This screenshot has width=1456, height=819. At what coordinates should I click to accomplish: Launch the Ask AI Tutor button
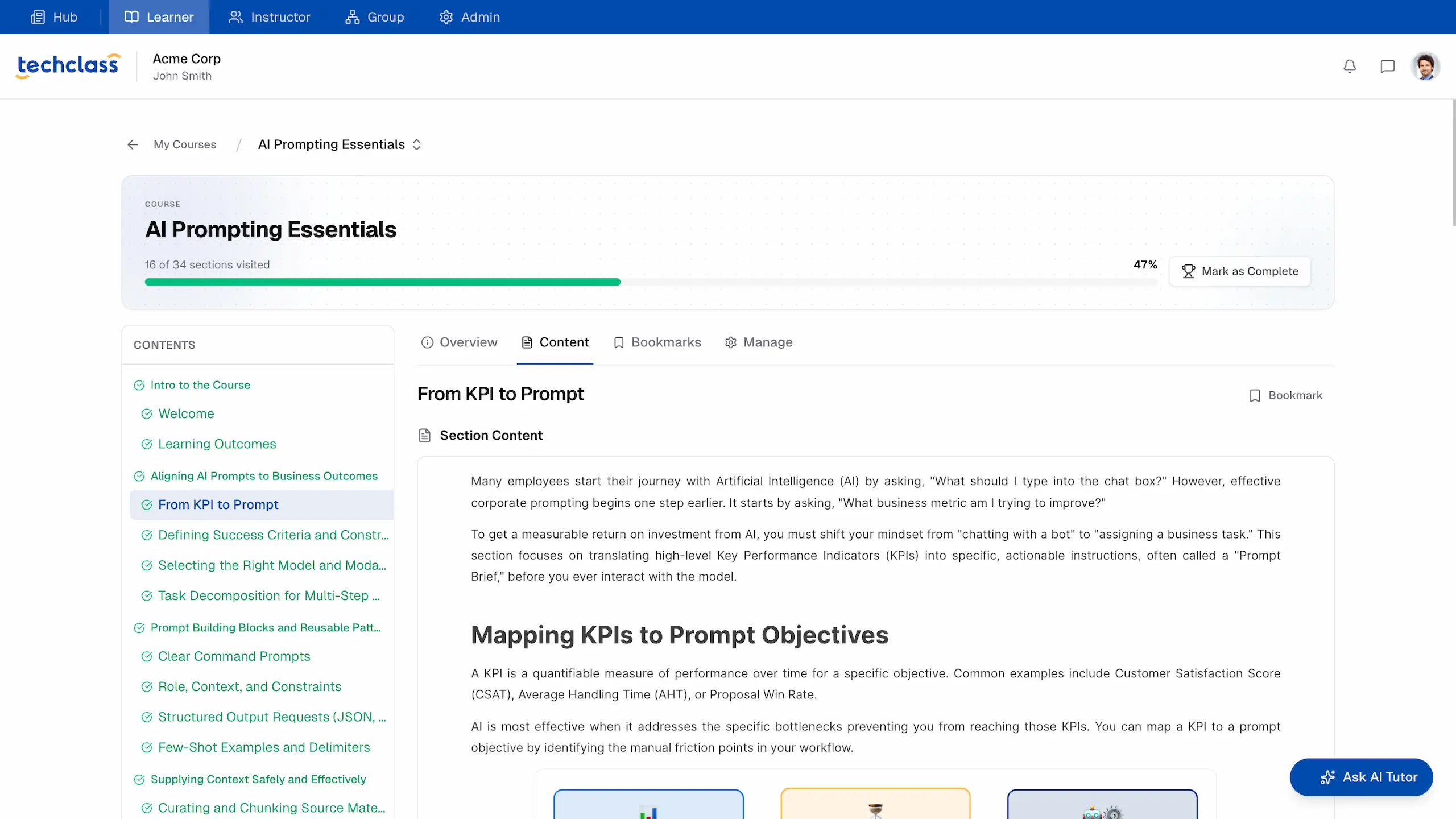point(1361,777)
